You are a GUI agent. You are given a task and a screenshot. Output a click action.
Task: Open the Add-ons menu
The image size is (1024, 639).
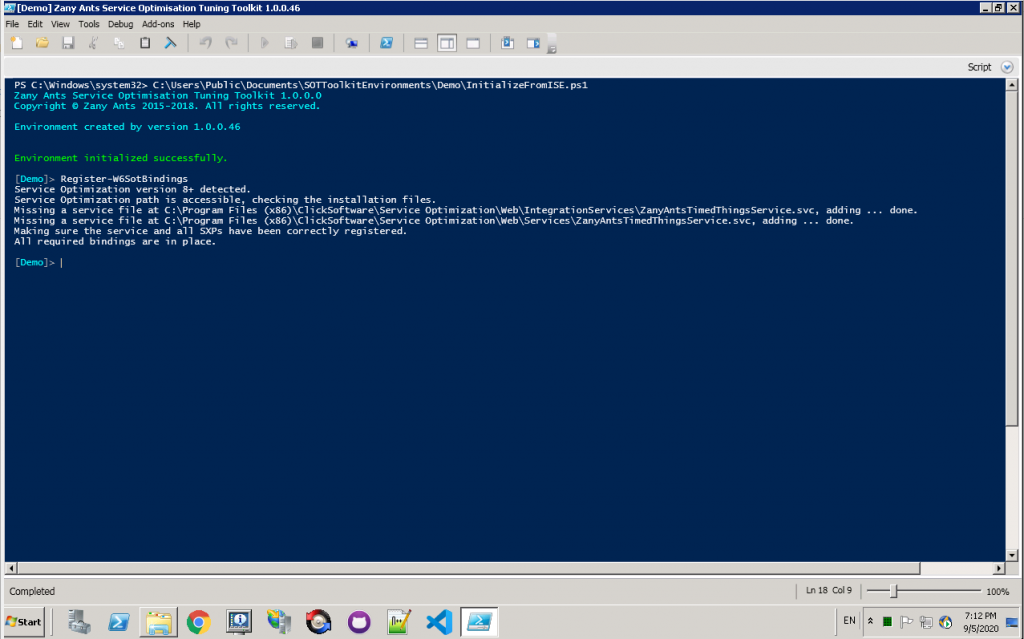(158, 24)
